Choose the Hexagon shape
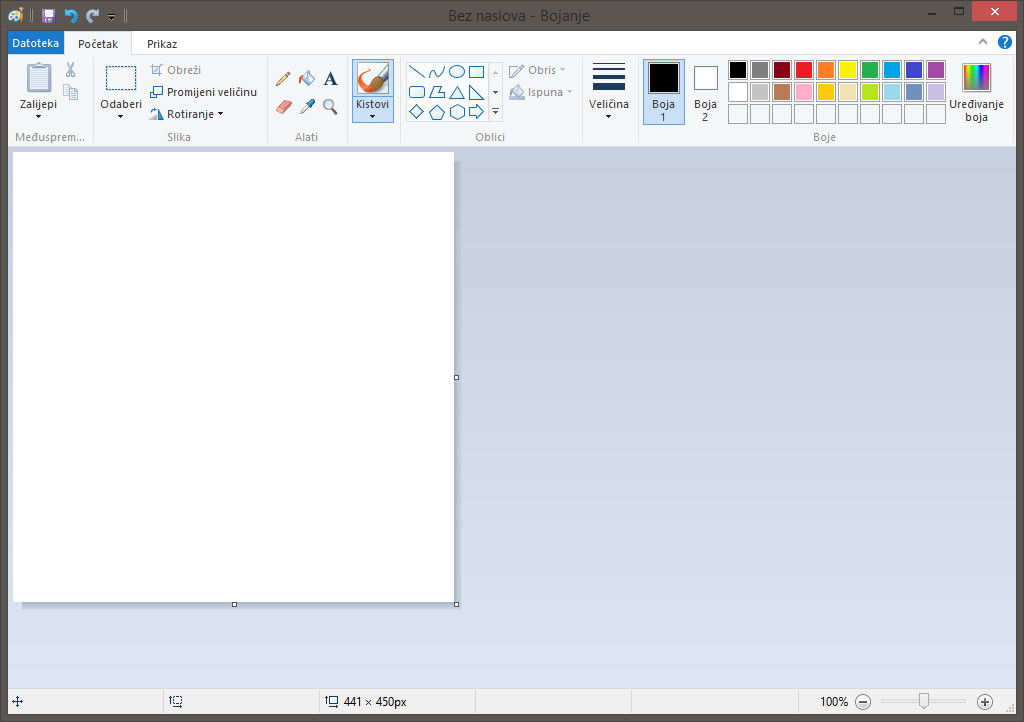The image size is (1024, 722). [456, 112]
